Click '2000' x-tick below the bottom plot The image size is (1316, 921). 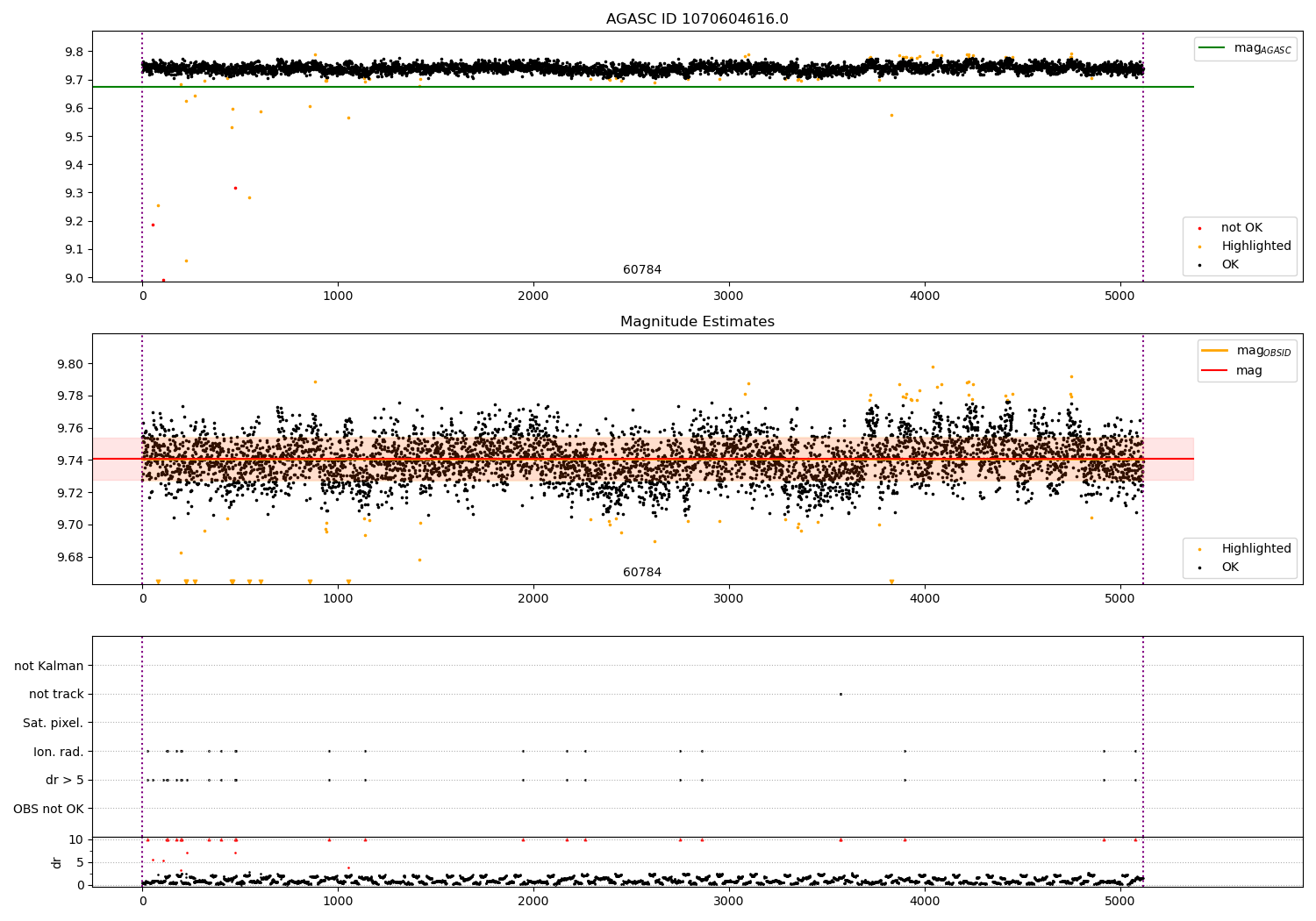tap(533, 901)
